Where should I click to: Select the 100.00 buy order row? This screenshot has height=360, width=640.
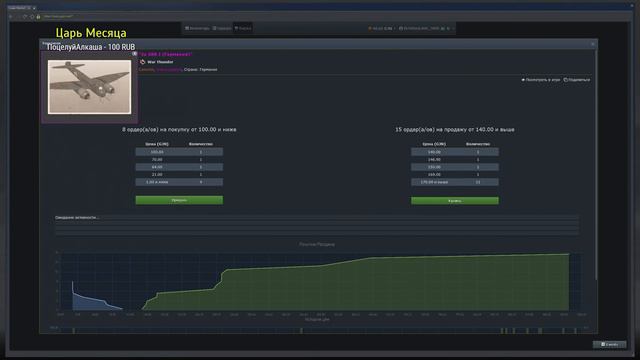pos(179,152)
